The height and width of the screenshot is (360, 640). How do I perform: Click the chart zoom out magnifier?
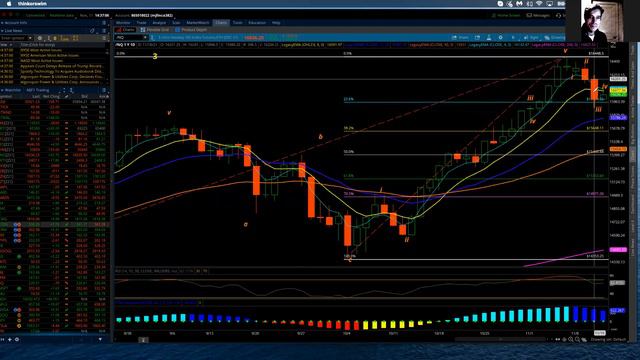[577, 339]
